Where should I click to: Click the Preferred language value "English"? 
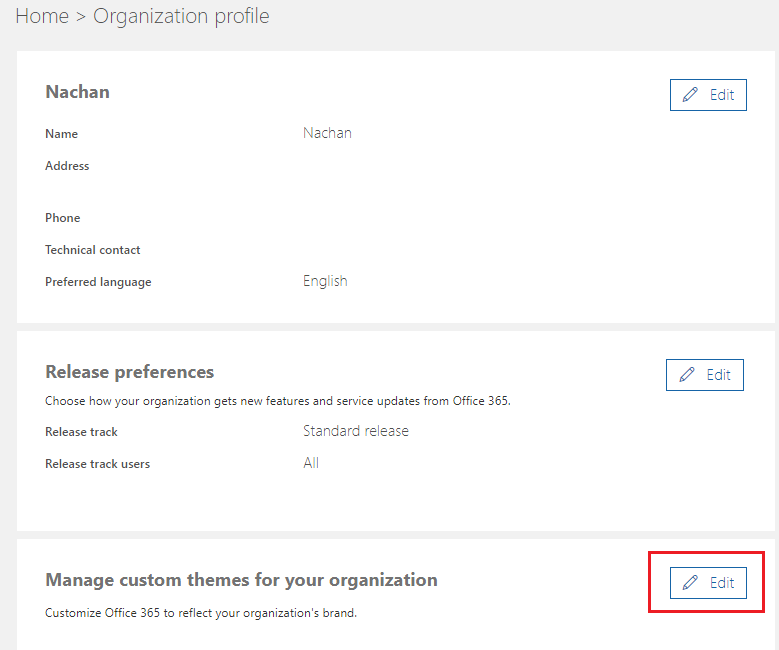click(325, 281)
